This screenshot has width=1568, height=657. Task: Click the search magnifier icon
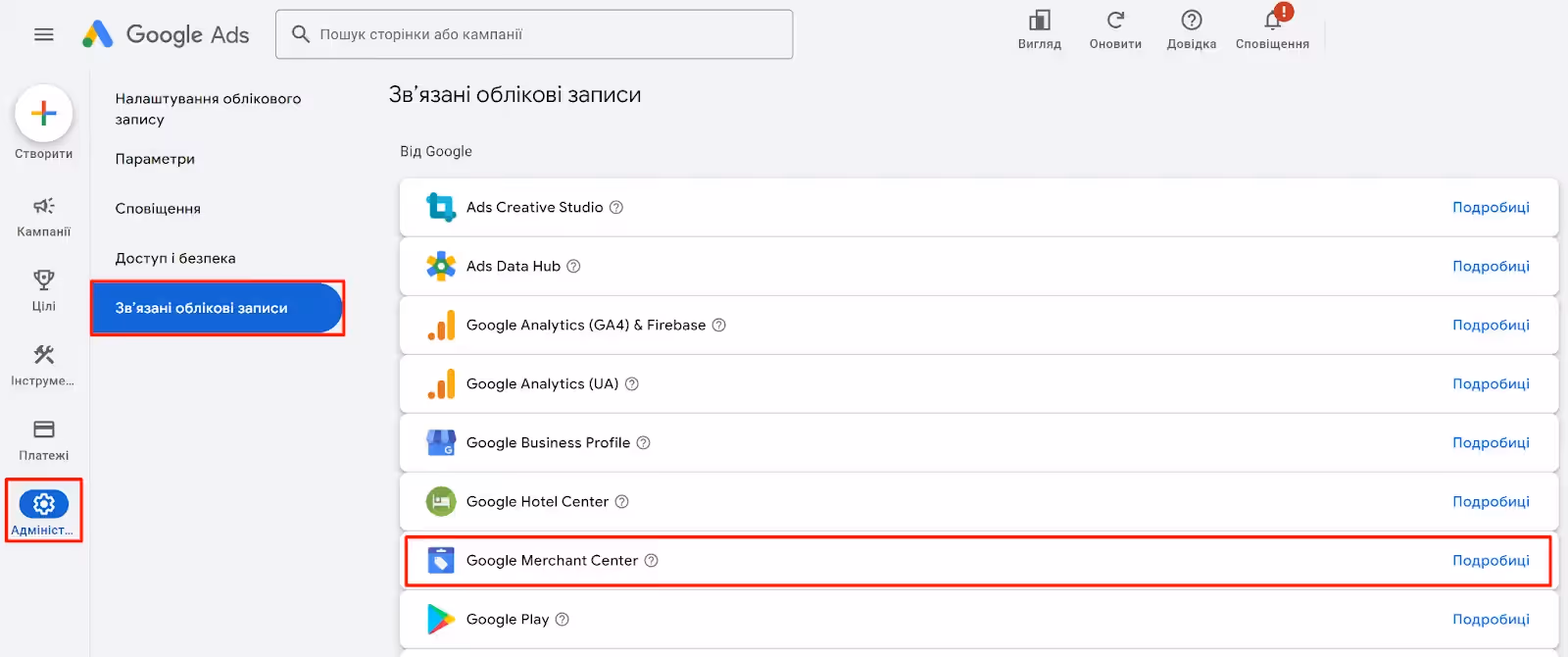click(x=301, y=34)
